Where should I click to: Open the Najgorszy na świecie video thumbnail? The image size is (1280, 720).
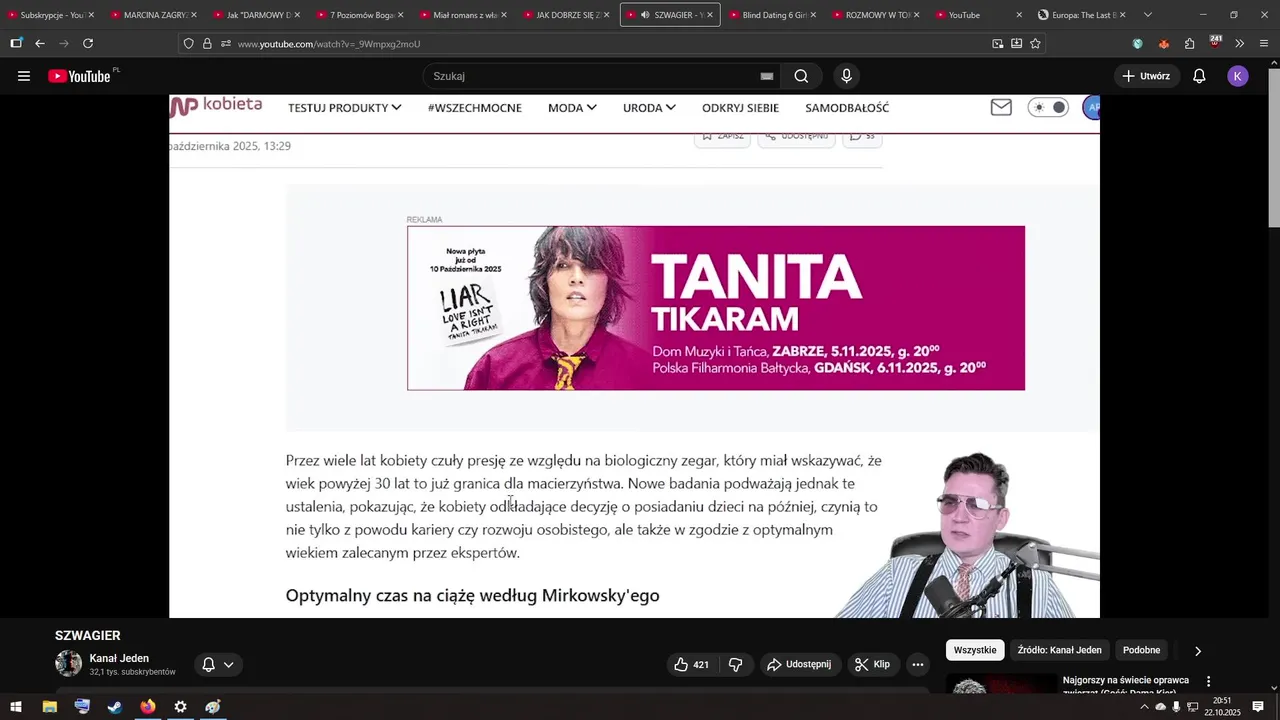coord(1001,684)
